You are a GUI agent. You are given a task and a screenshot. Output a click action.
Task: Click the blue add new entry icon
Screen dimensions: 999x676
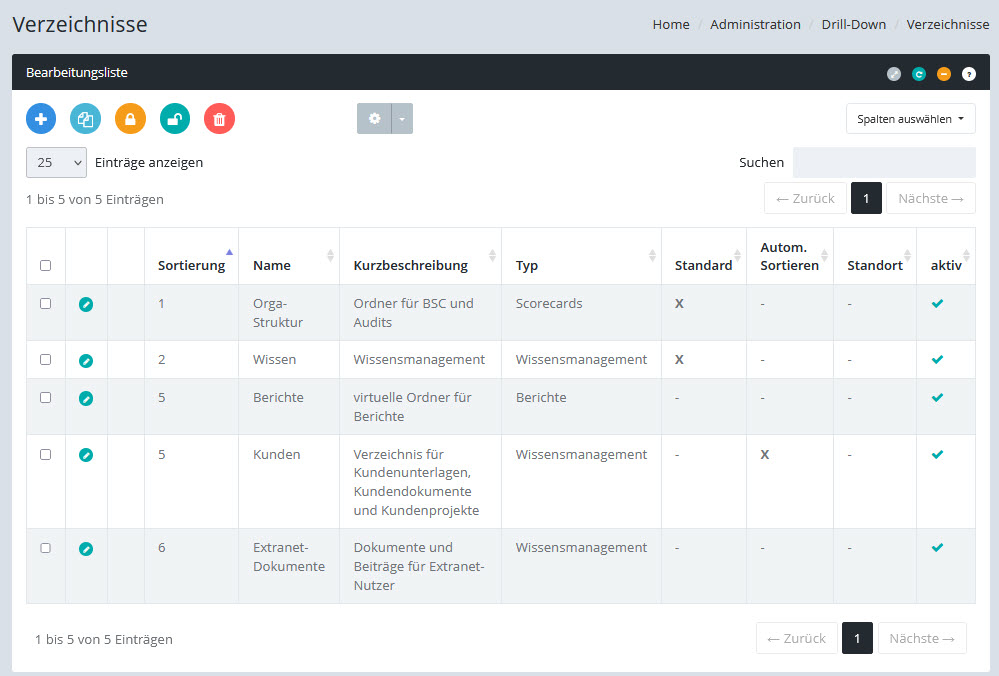41,119
